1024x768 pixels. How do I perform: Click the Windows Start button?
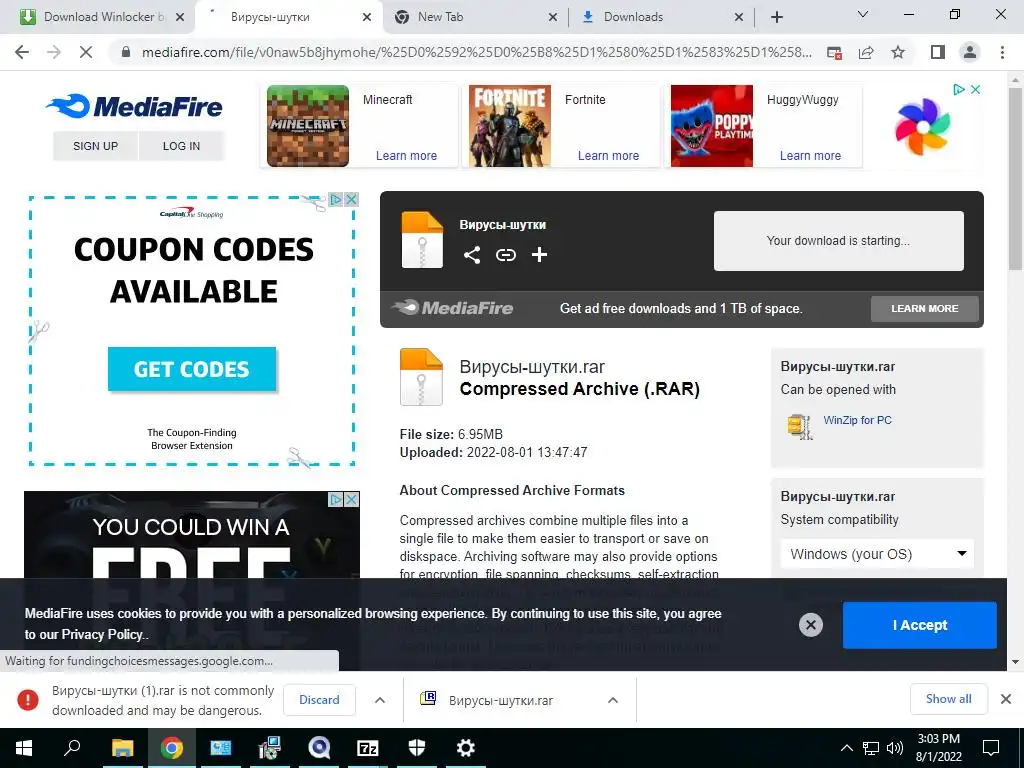(24, 748)
